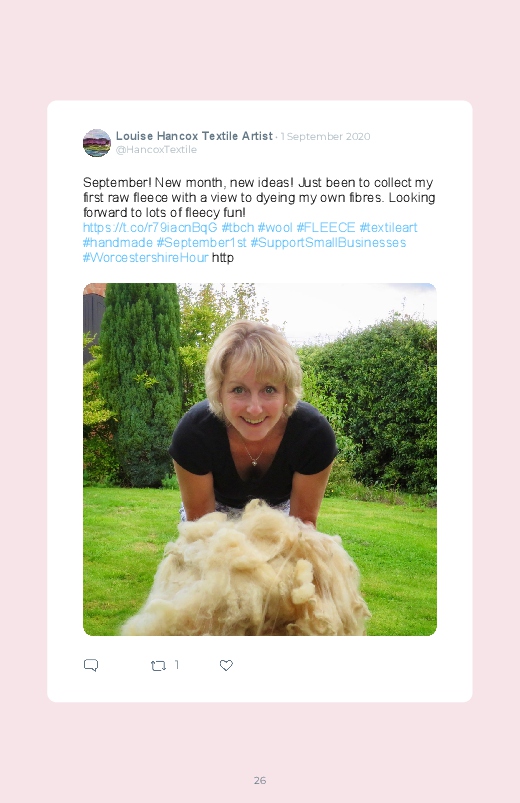Click the 1 September 2020 timestamp
520x803 pixels.
pyautogui.click(x=325, y=137)
